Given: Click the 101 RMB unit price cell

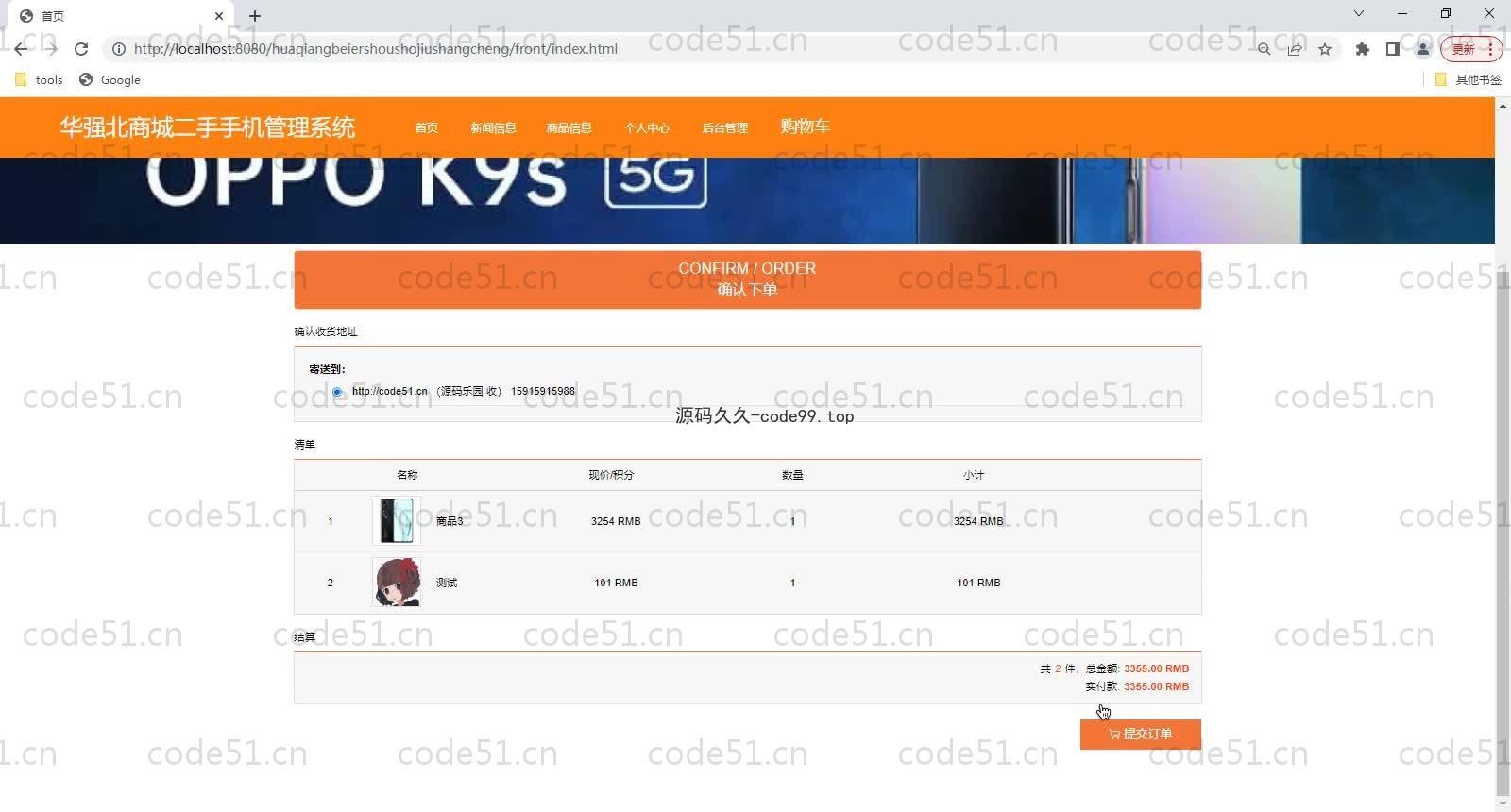Looking at the screenshot, I should tap(616, 583).
